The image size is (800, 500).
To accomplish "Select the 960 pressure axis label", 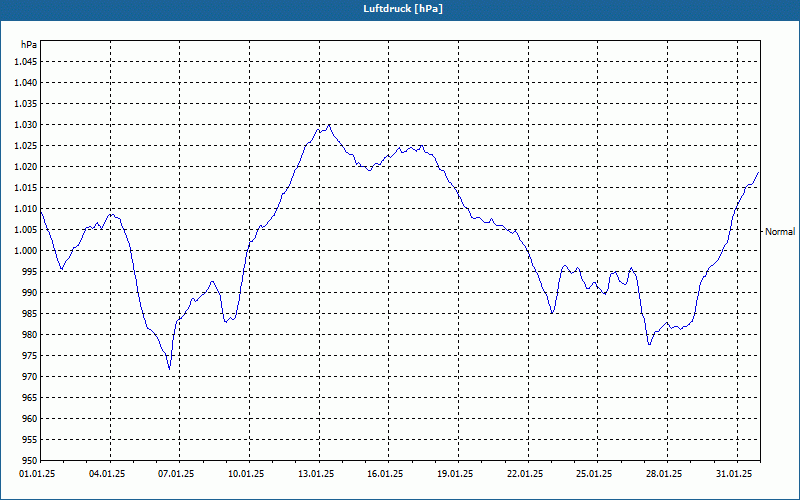I will click(30, 418).
